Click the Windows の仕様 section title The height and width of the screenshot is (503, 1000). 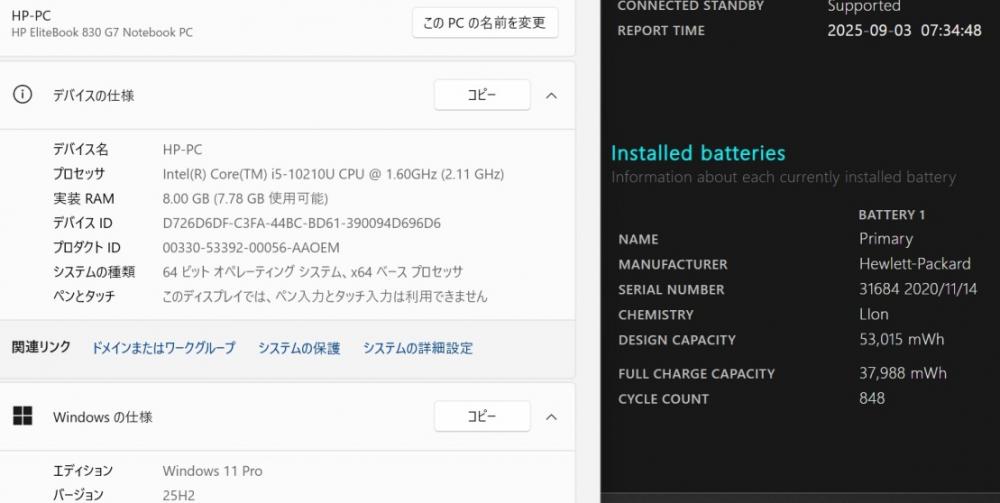click(x=102, y=416)
